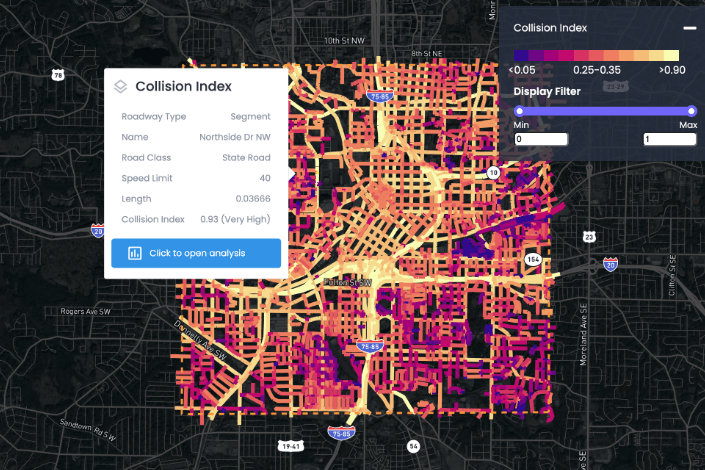Click the Route 154 highway shield

[535, 259]
